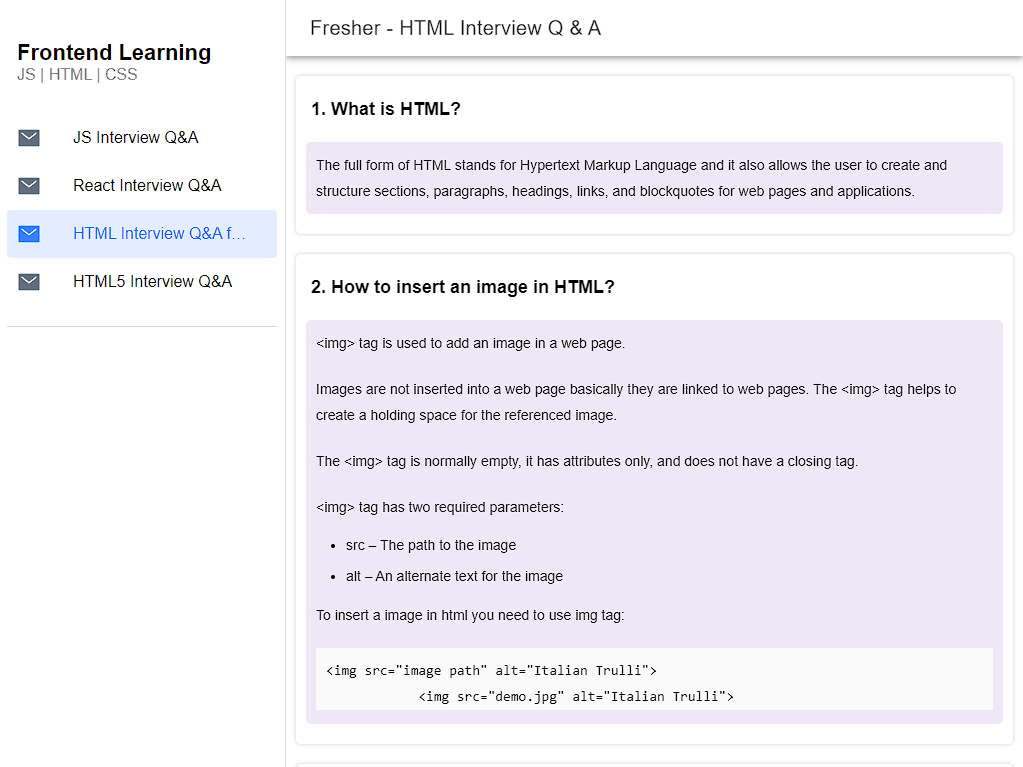Go to HTML5 Interview Q&A section
This screenshot has height=767, width=1023.
point(142,282)
